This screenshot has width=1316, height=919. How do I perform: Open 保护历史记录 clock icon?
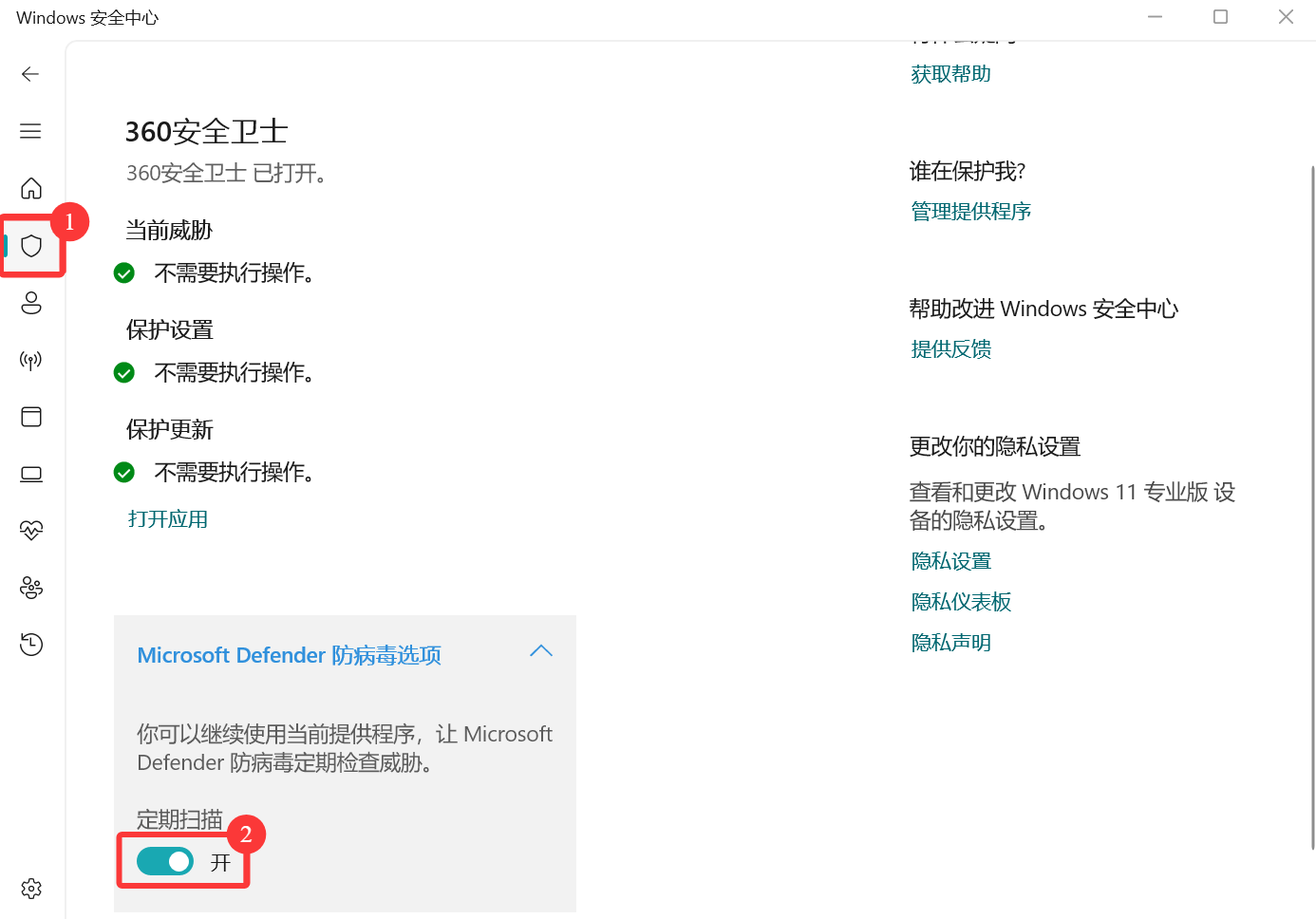pos(30,645)
